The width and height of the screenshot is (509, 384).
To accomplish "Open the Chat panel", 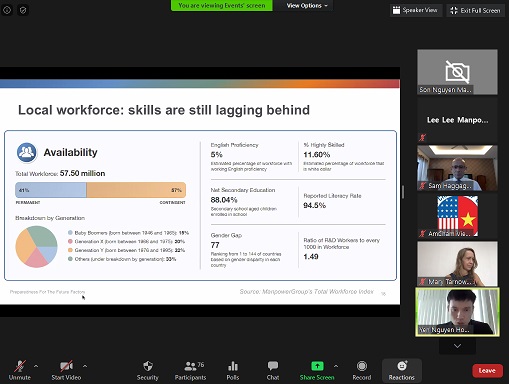I will point(273,370).
